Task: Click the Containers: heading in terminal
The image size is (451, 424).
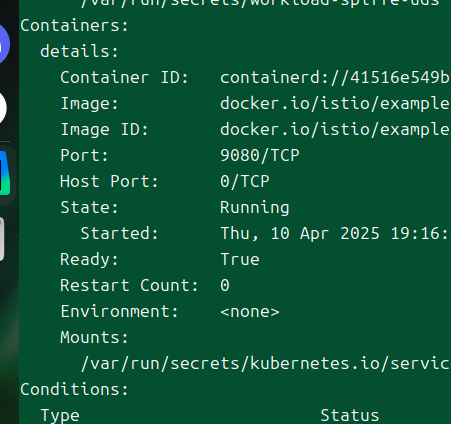Action: pos(74,26)
